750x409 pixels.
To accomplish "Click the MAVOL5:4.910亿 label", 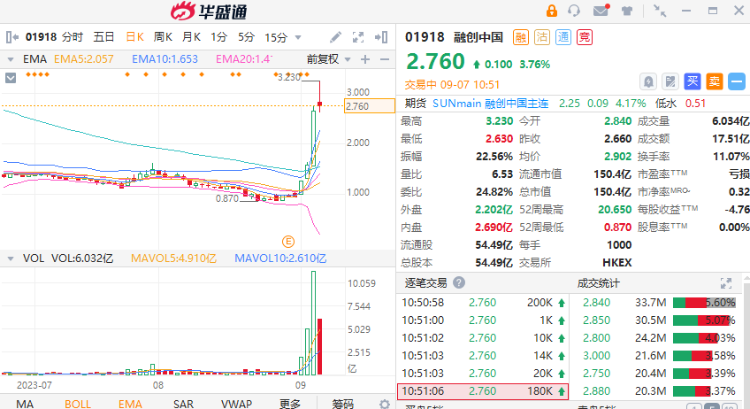I will pyautogui.click(x=174, y=259).
